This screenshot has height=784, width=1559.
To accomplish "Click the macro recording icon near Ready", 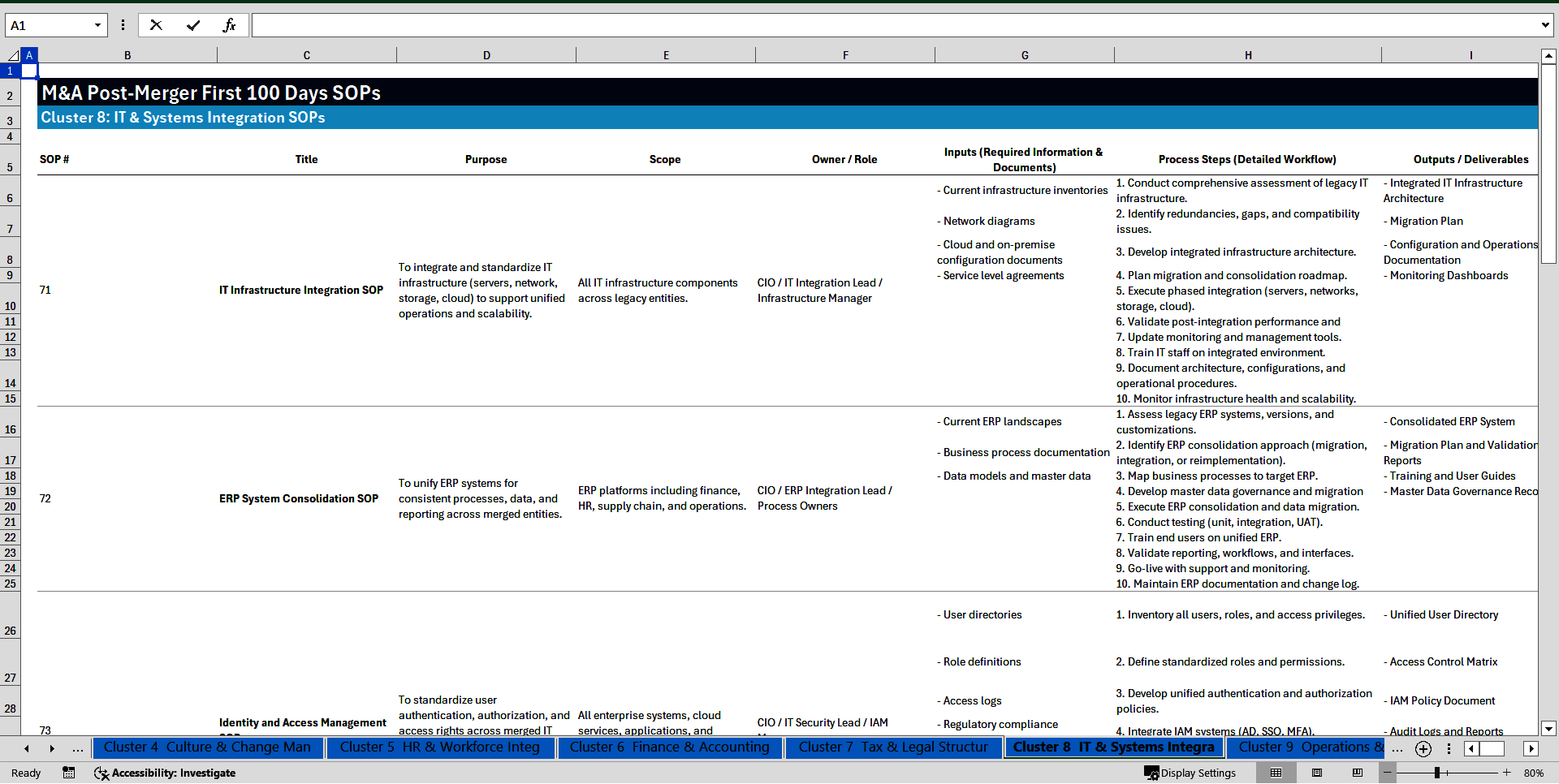I will click(x=69, y=773).
